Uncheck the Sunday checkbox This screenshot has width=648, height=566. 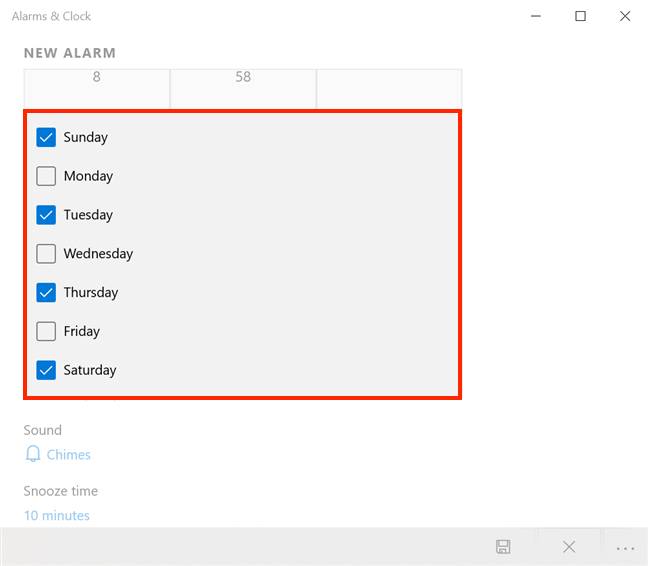coord(46,137)
